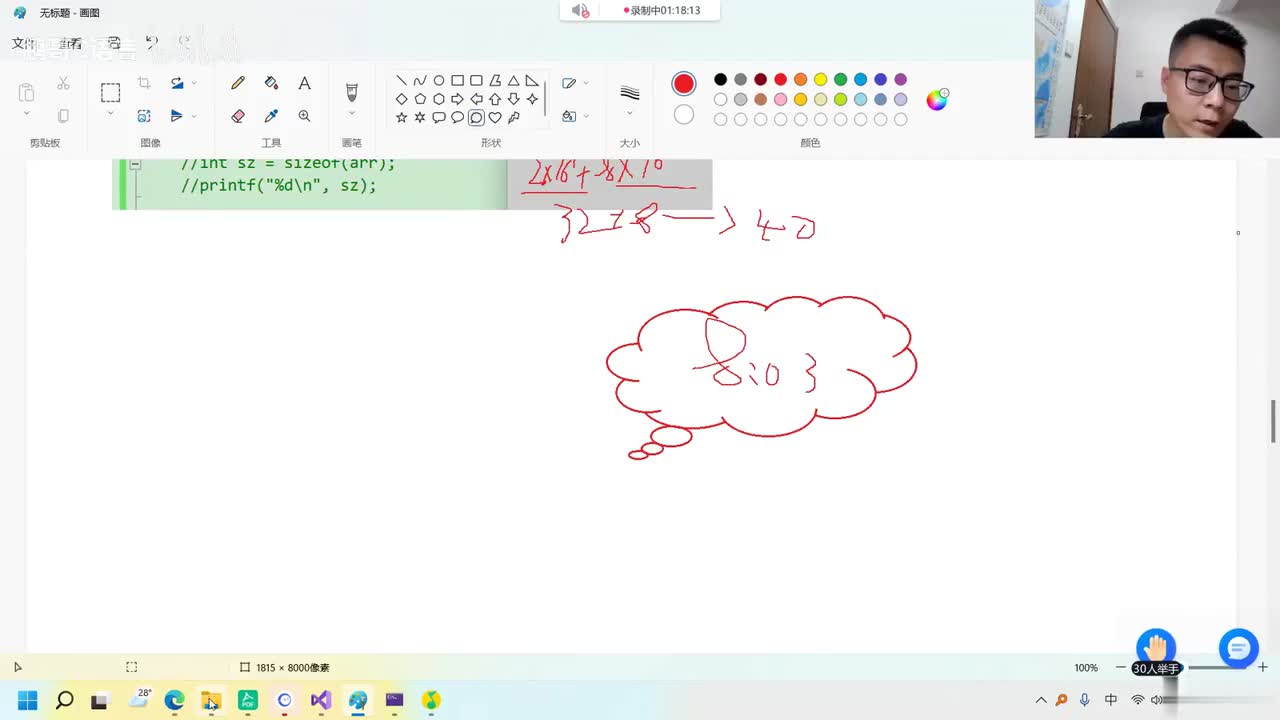This screenshot has height=720, width=1280.
Task: Pick the green color swatch
Action: click(840, 80)
